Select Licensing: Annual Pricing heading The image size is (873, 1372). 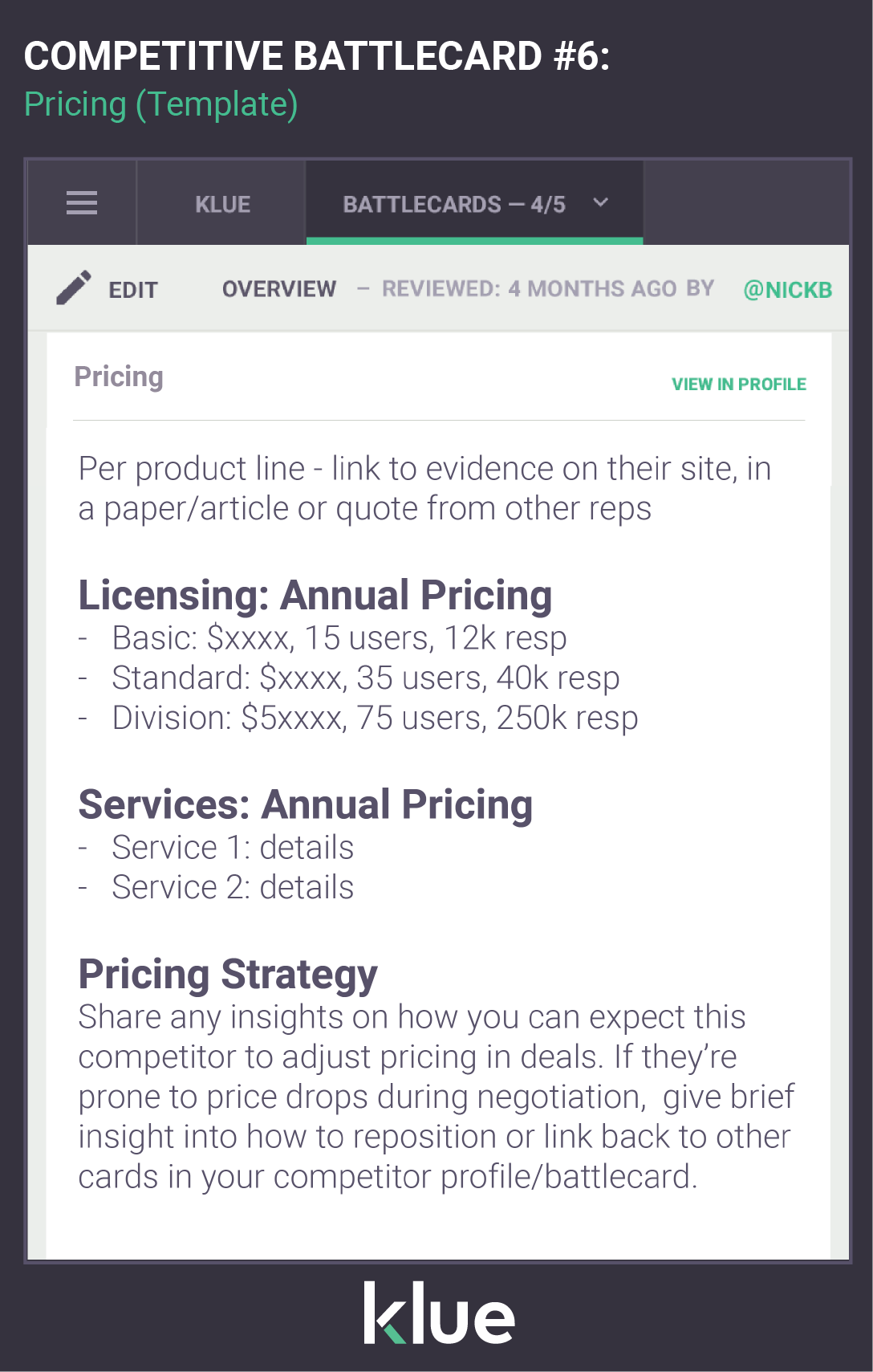click(315, 596)
